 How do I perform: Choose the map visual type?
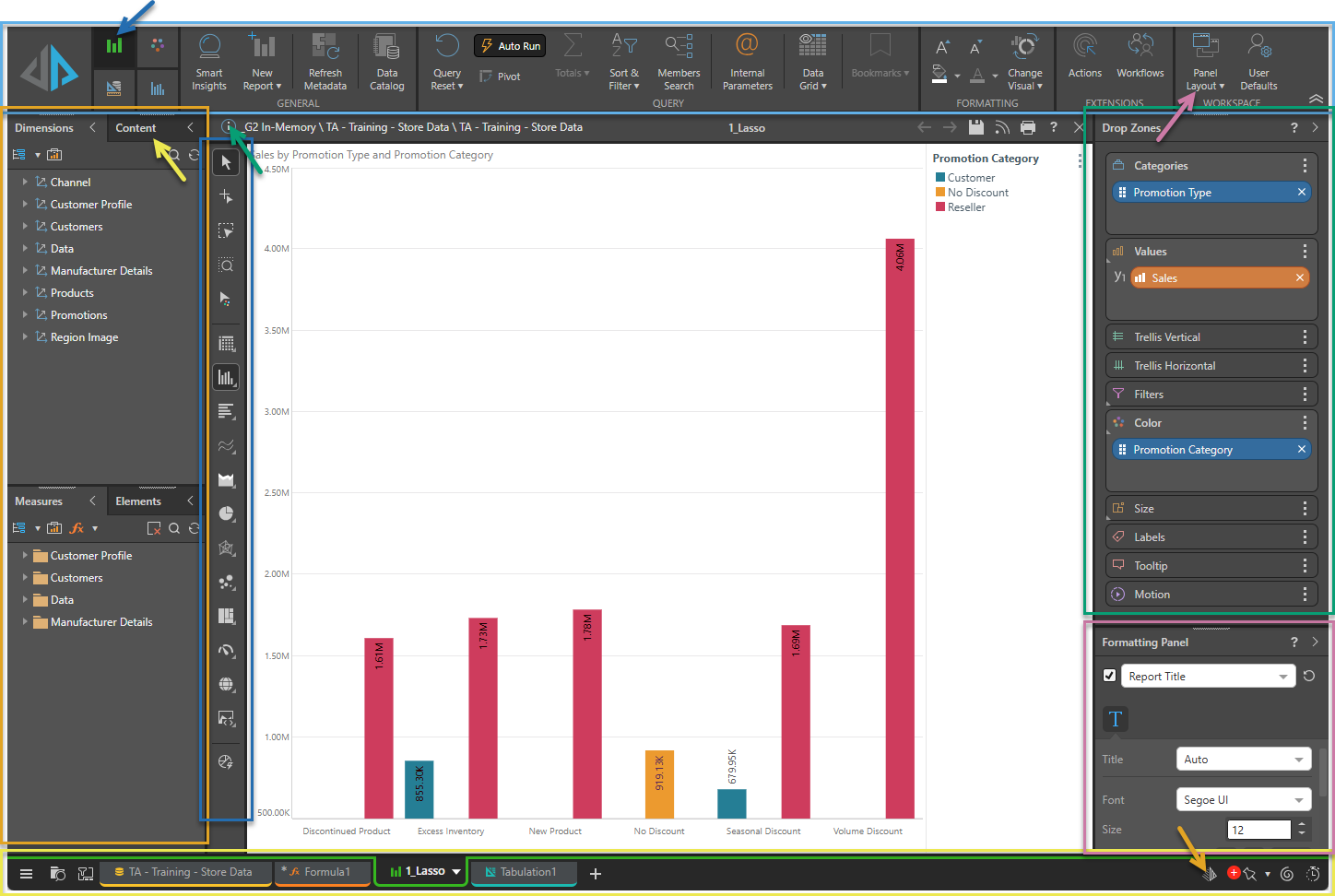click(x=226, y=684)
